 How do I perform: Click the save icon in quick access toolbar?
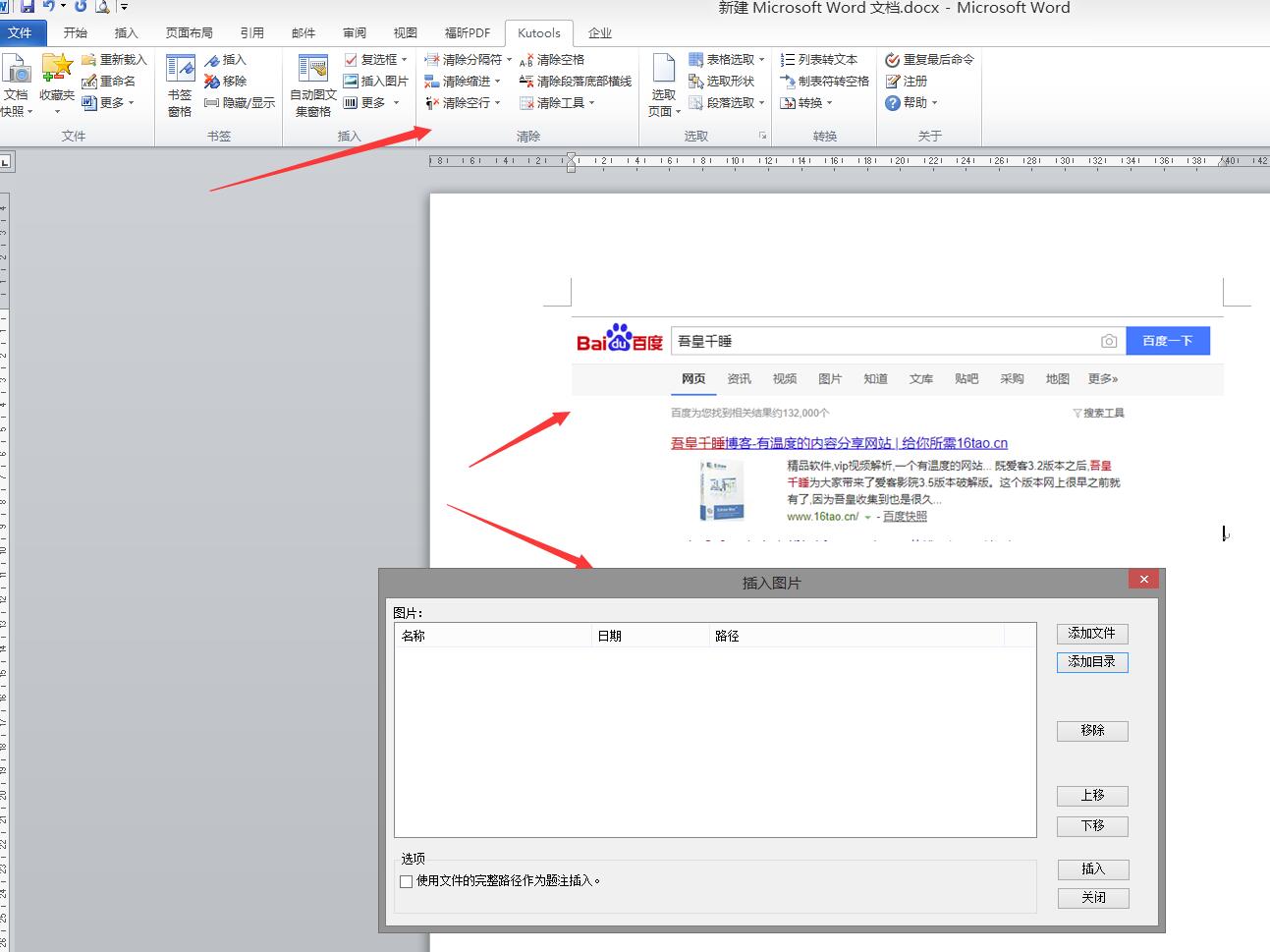tap(28, 7)
